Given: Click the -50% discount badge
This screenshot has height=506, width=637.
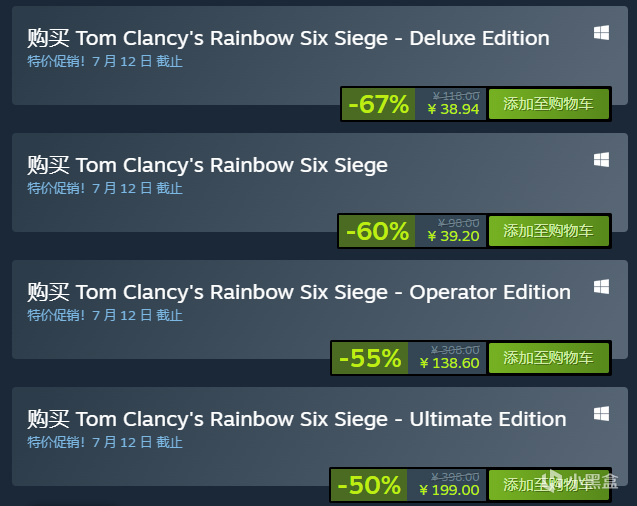Looking at the screenshot, I should 369,485.
